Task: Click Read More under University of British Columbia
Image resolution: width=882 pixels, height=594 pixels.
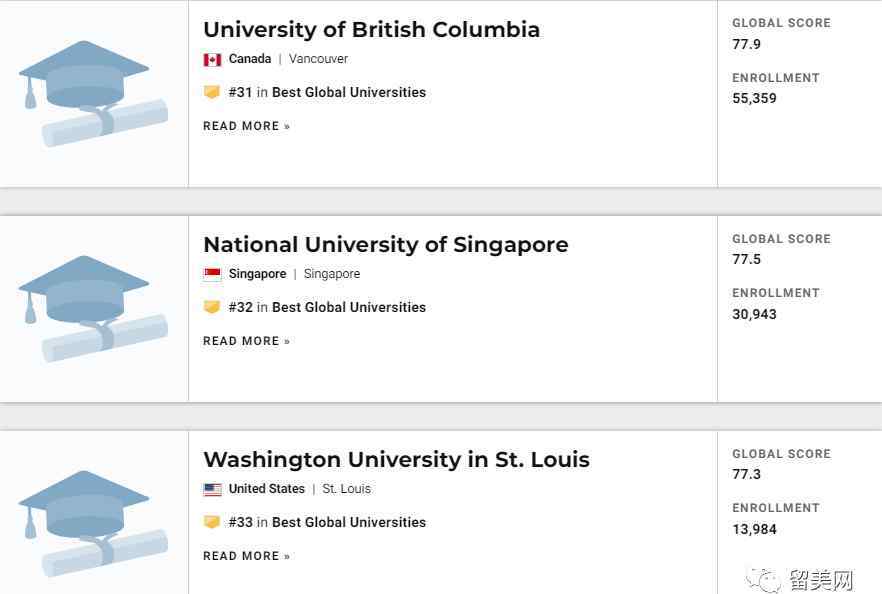Action: [246, 126]
